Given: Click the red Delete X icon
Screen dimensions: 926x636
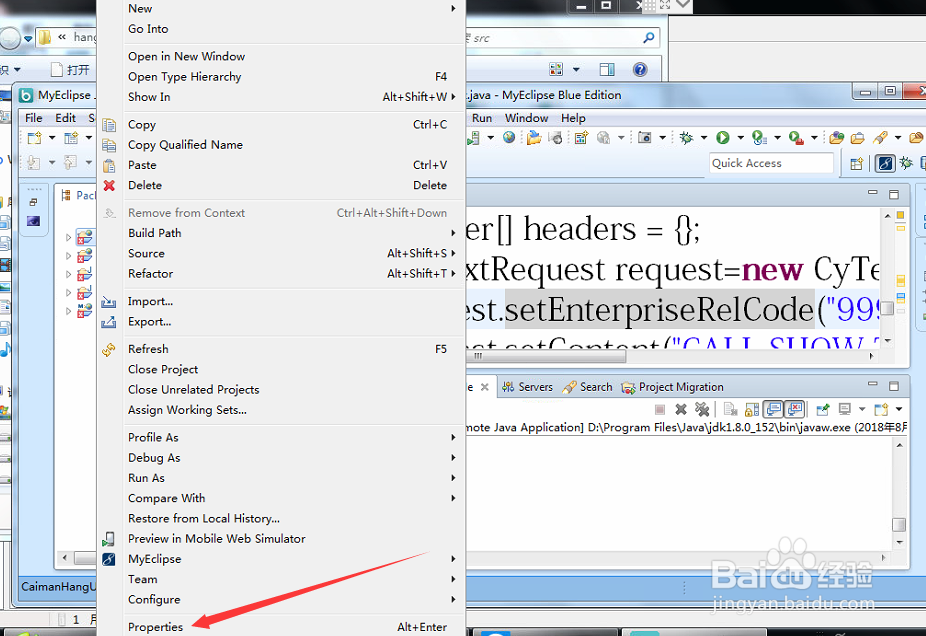Looking at the screenshot, I should pos(109,185).
